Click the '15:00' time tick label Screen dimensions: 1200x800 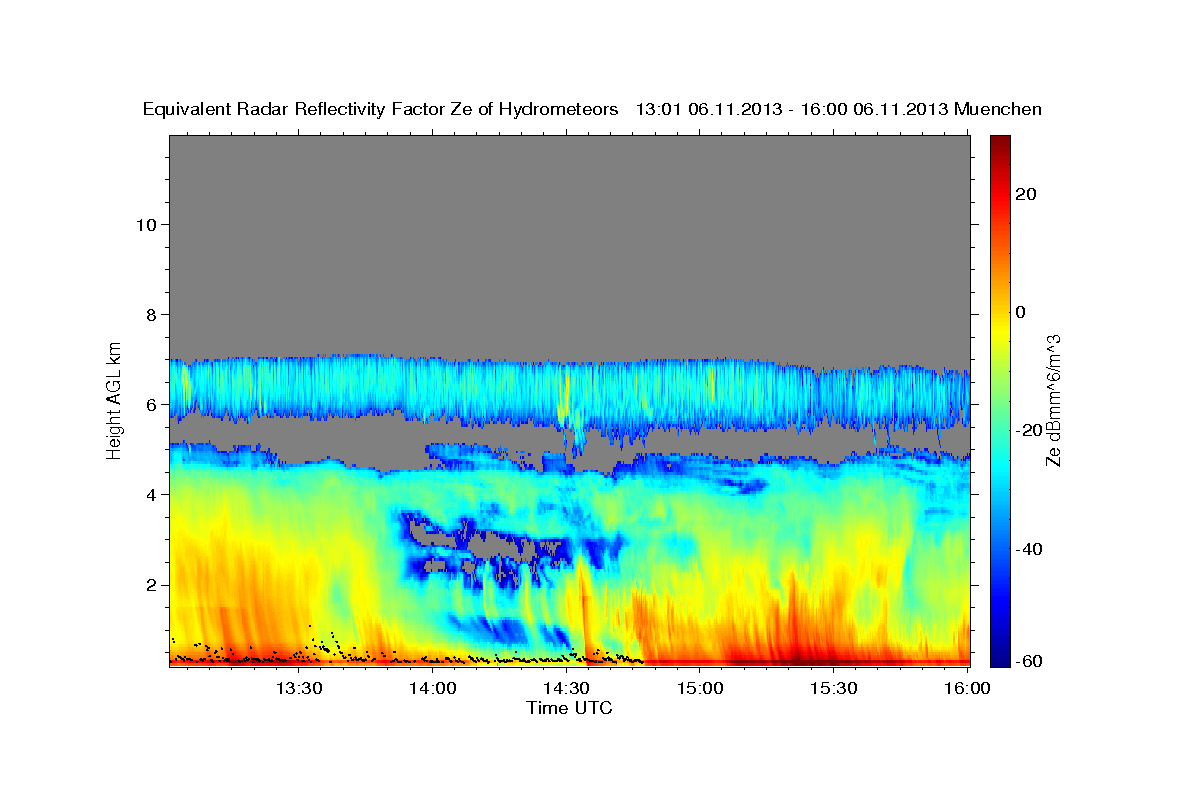pos(700,689)
